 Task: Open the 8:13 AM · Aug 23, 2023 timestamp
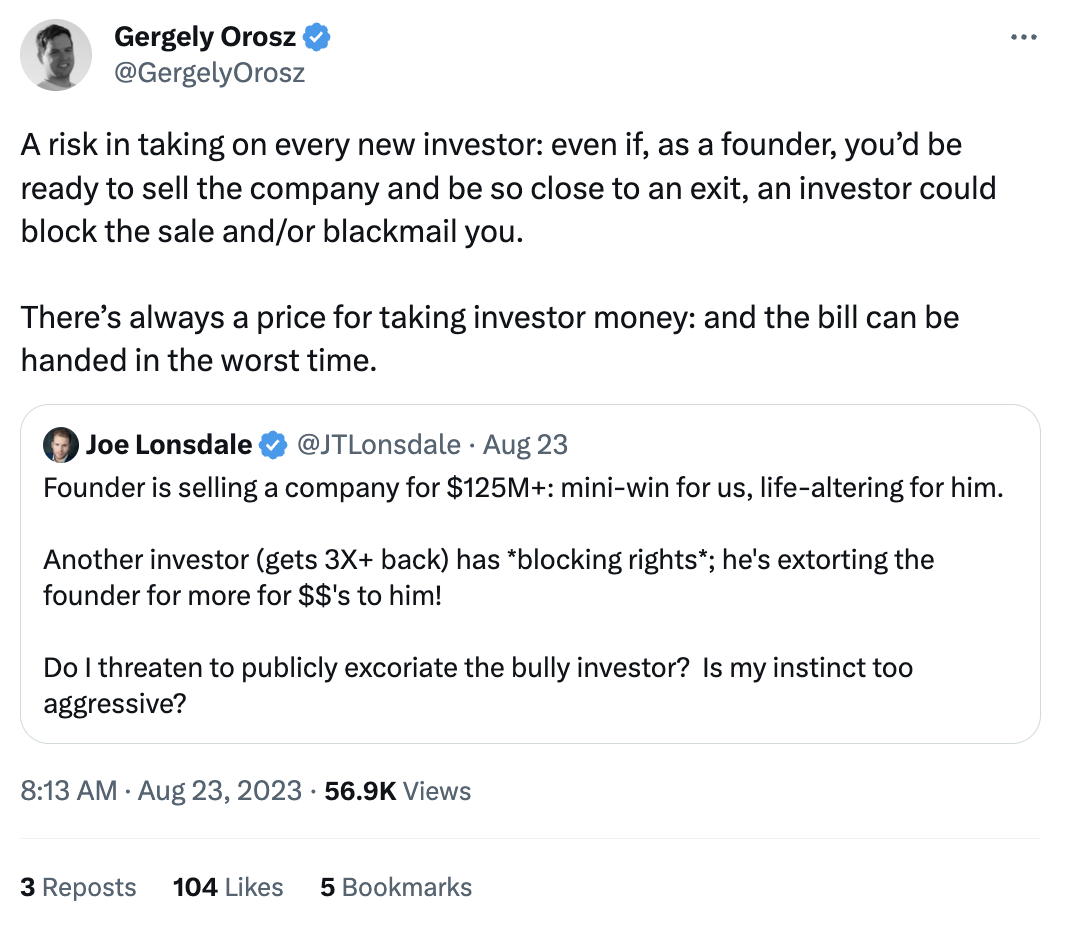tap(161, 791)
